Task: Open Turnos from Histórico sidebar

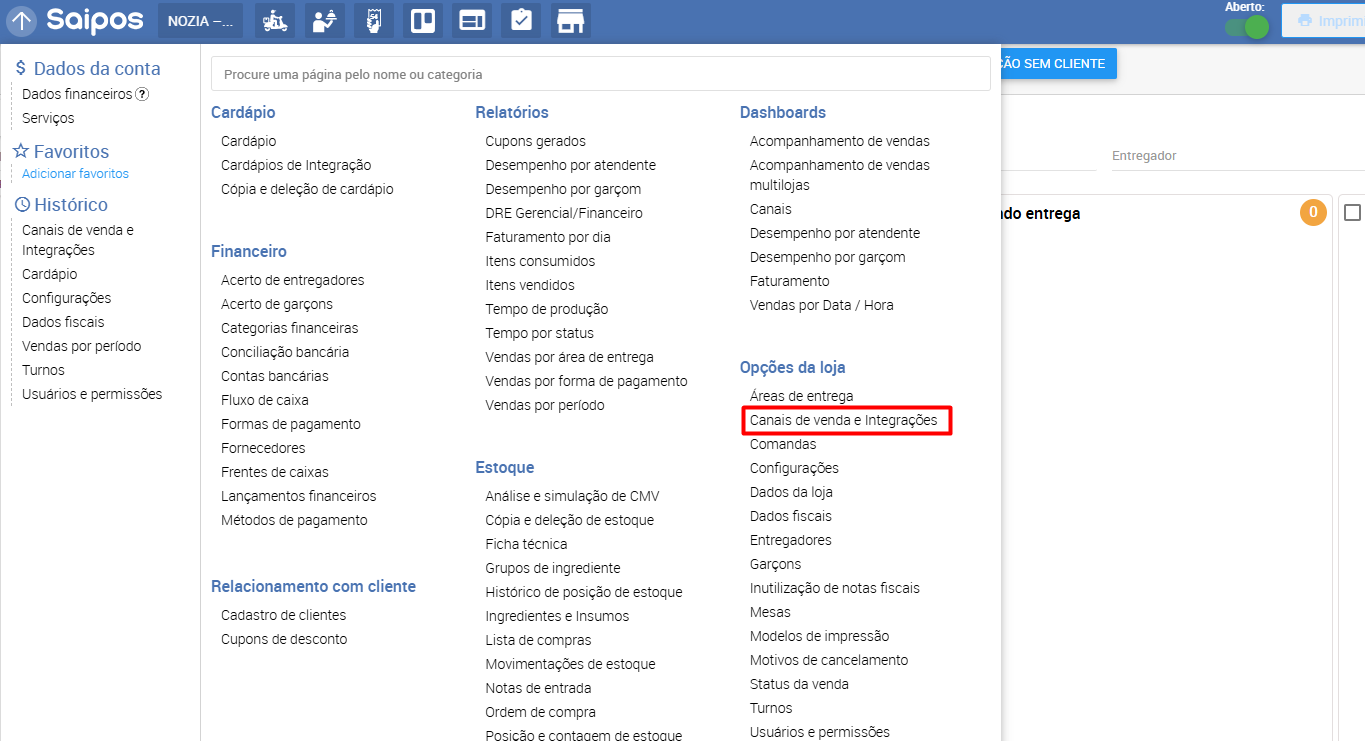Action: point(43,370)
